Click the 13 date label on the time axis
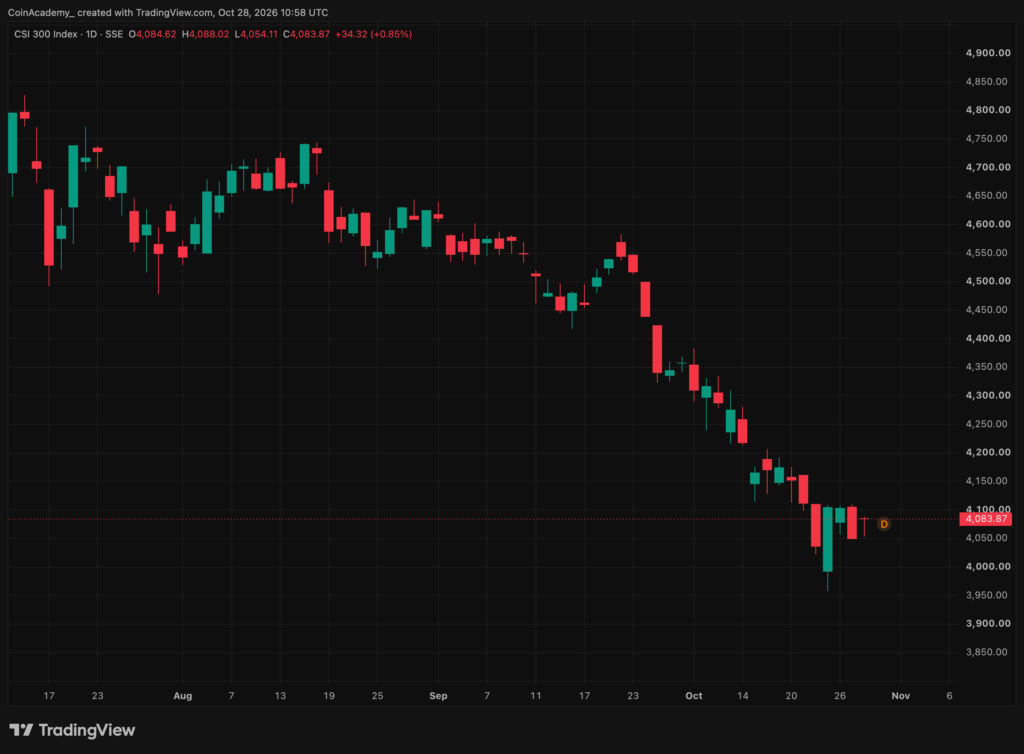Screen dimensions: 1024x754 [280, 696]
